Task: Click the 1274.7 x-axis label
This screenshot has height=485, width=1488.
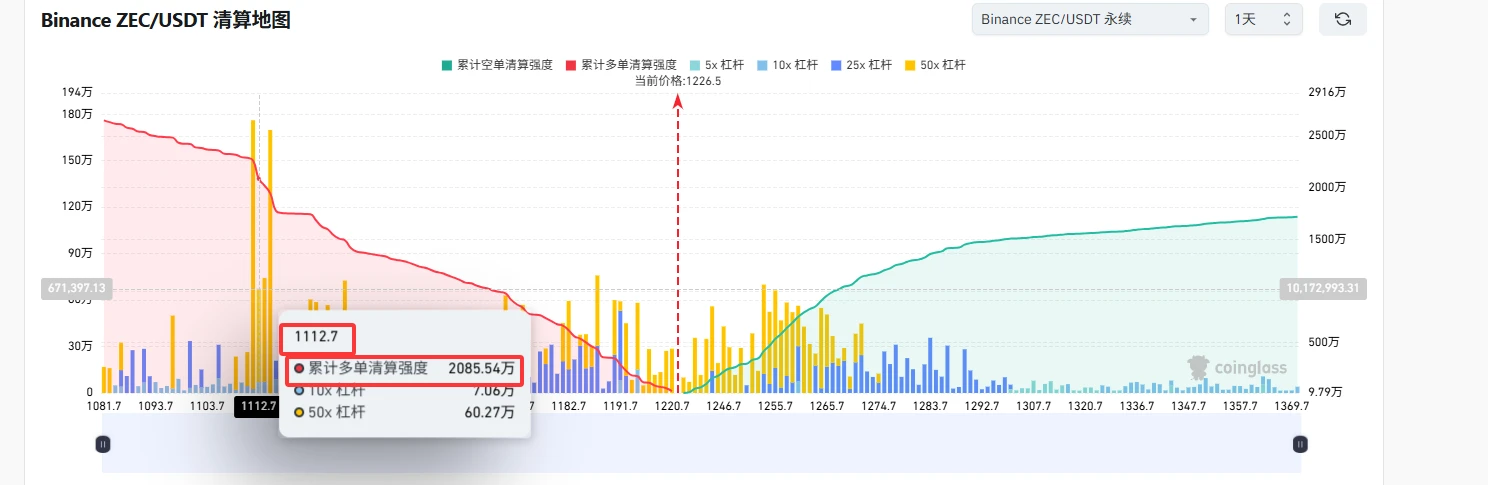Action: (878, 406)
